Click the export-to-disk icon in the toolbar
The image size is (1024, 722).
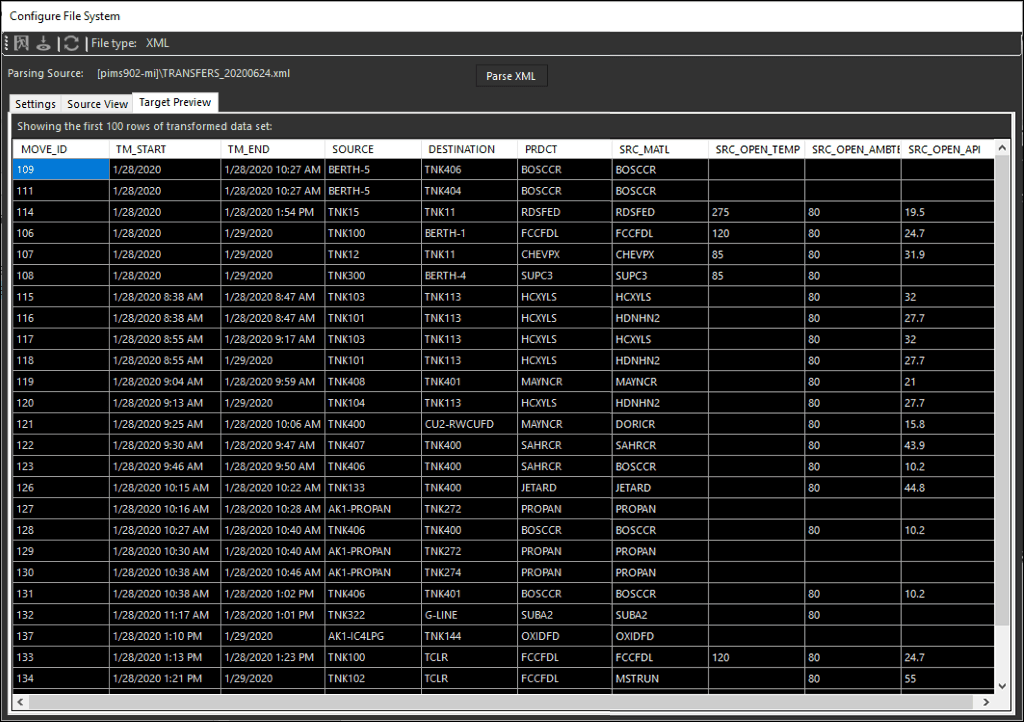[x=43, y=43]
